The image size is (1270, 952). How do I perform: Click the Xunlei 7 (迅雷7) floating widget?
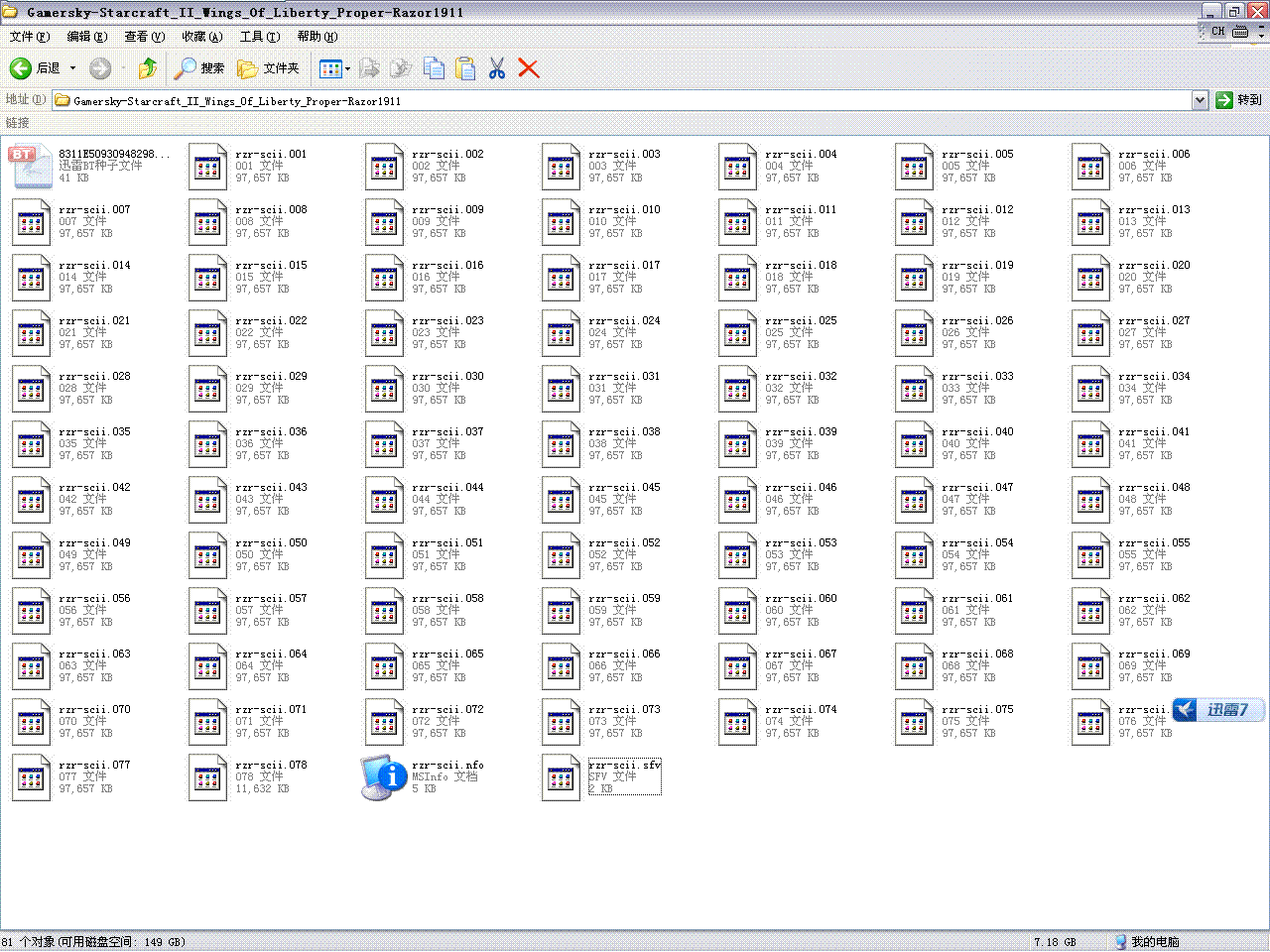pos(1217,710)
